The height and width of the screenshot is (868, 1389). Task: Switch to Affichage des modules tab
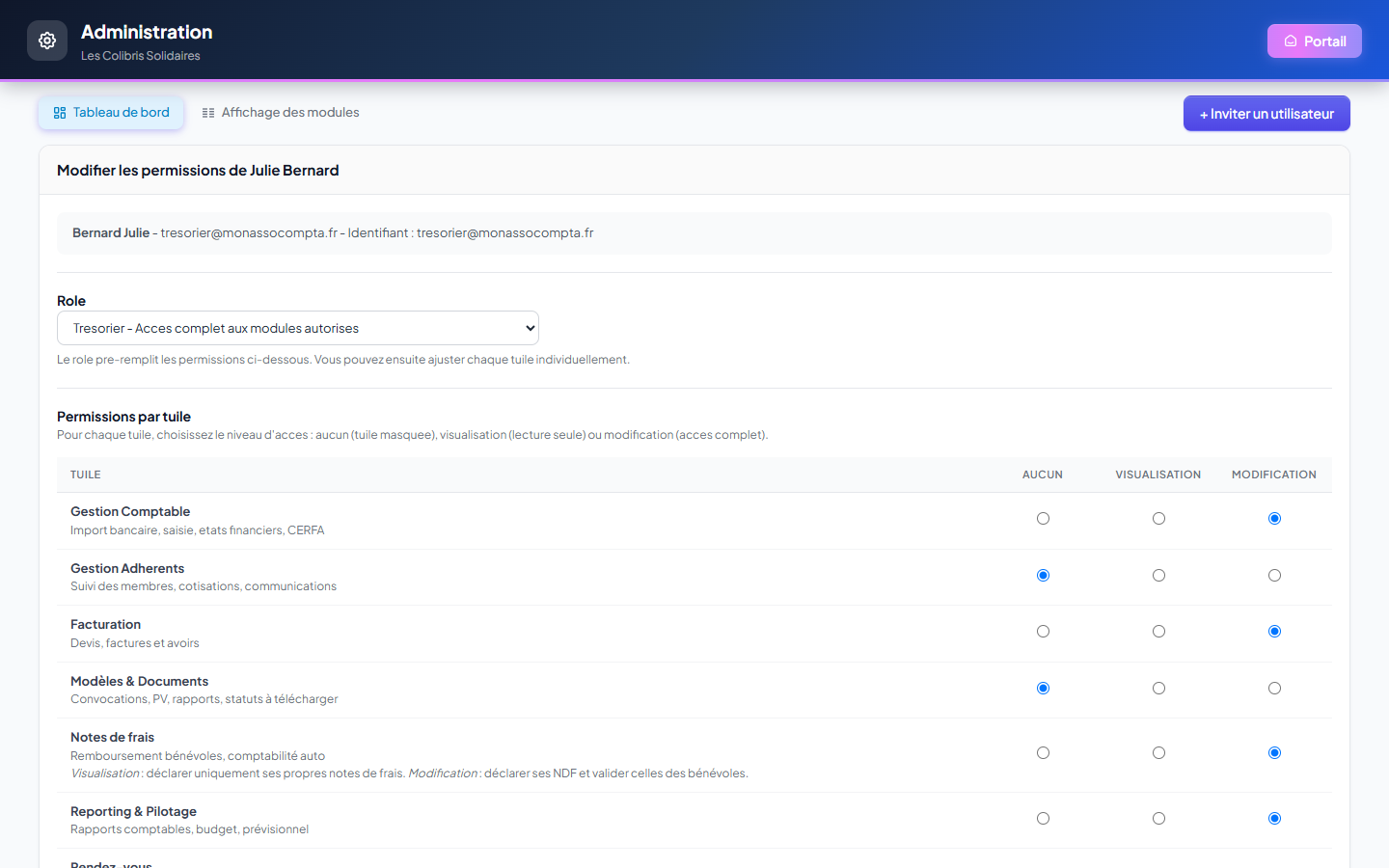pos(280,113)
